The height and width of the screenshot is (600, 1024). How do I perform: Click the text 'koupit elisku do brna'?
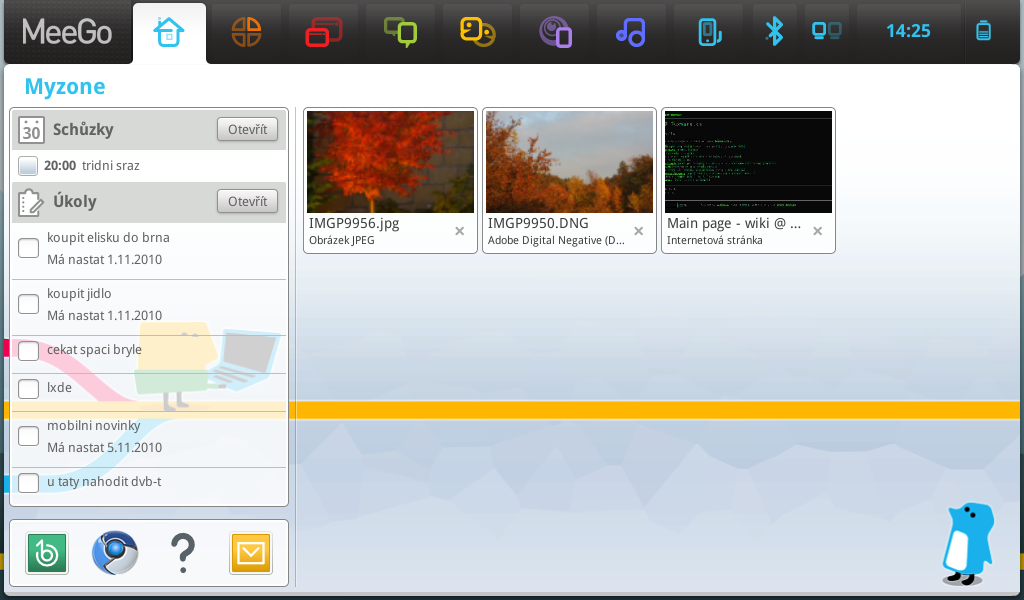click(x=108, y=238)
